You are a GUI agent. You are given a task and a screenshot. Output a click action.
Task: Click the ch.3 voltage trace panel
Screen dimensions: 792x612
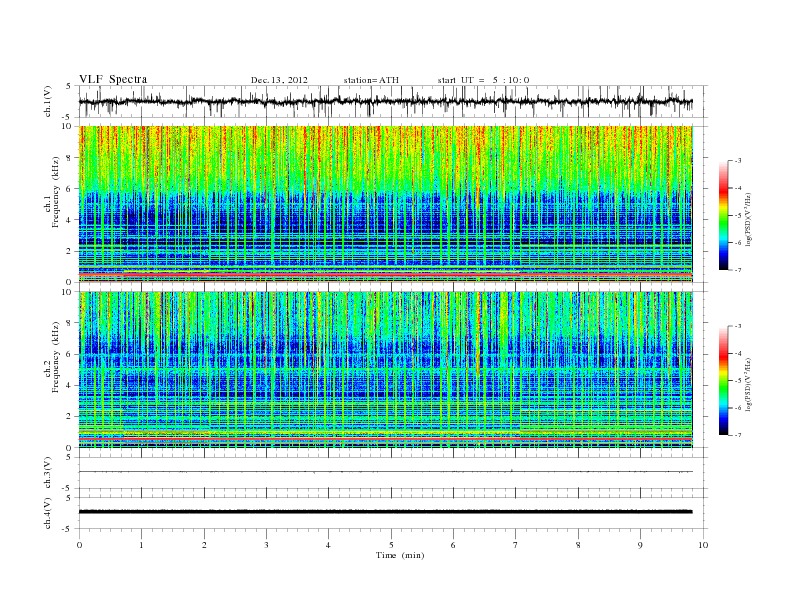(x=392, y=473)
